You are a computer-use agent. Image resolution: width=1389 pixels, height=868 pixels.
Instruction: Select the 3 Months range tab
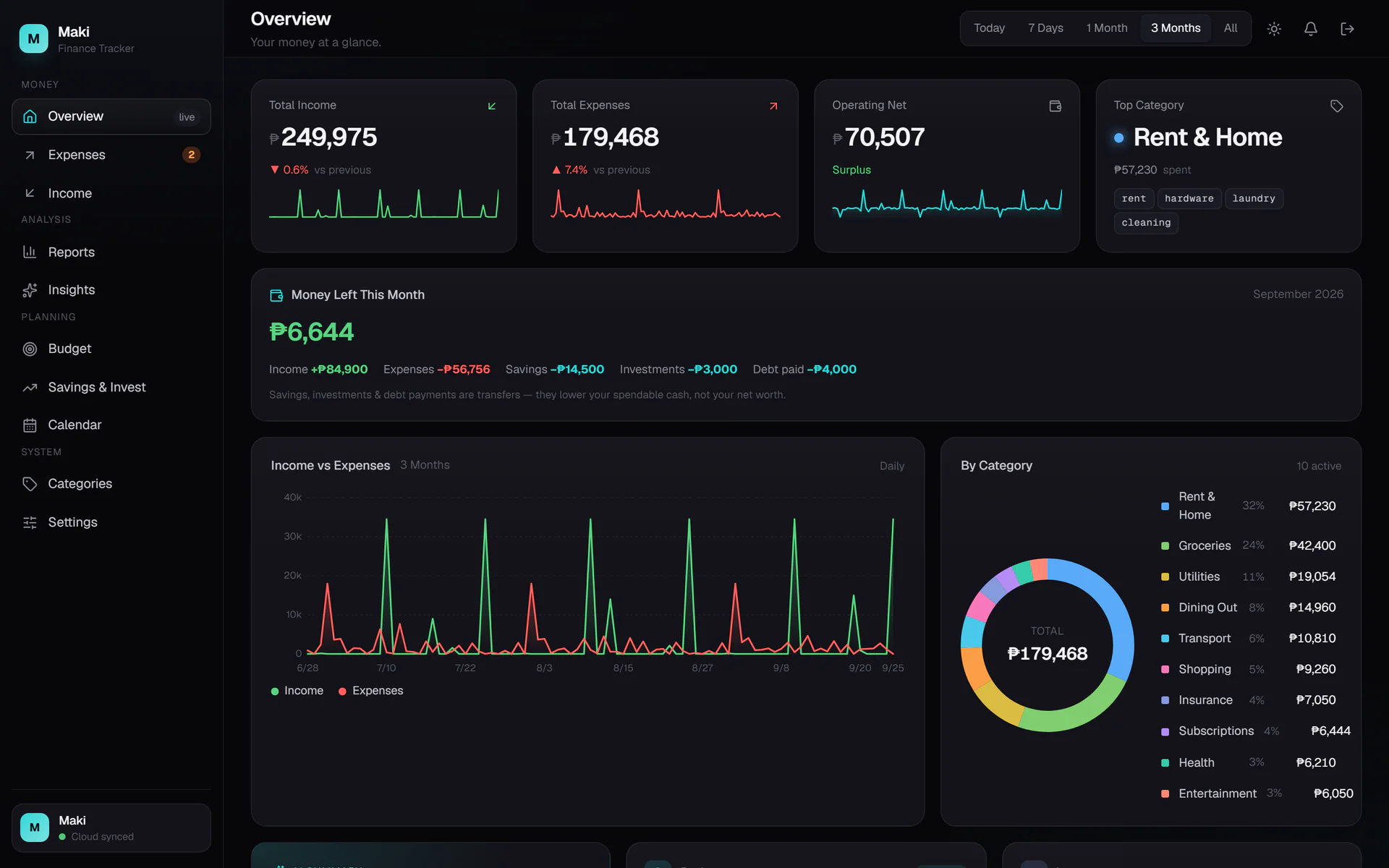1176,28
